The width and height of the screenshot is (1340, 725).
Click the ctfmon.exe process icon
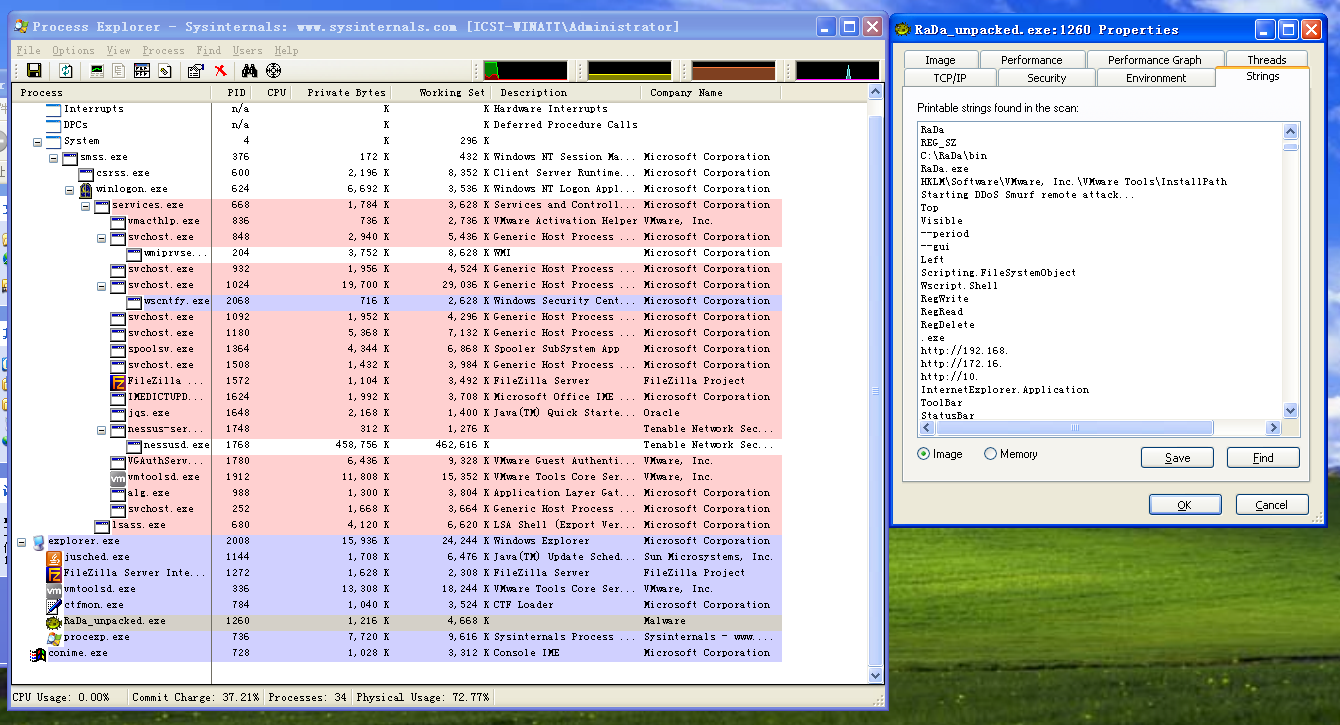point(54,605)
